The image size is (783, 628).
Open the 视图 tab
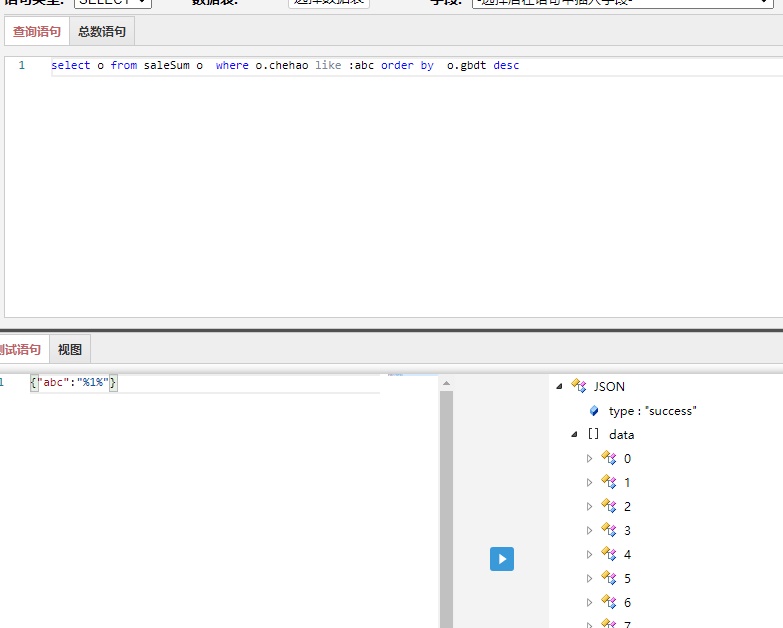click(x=70, y=349)
